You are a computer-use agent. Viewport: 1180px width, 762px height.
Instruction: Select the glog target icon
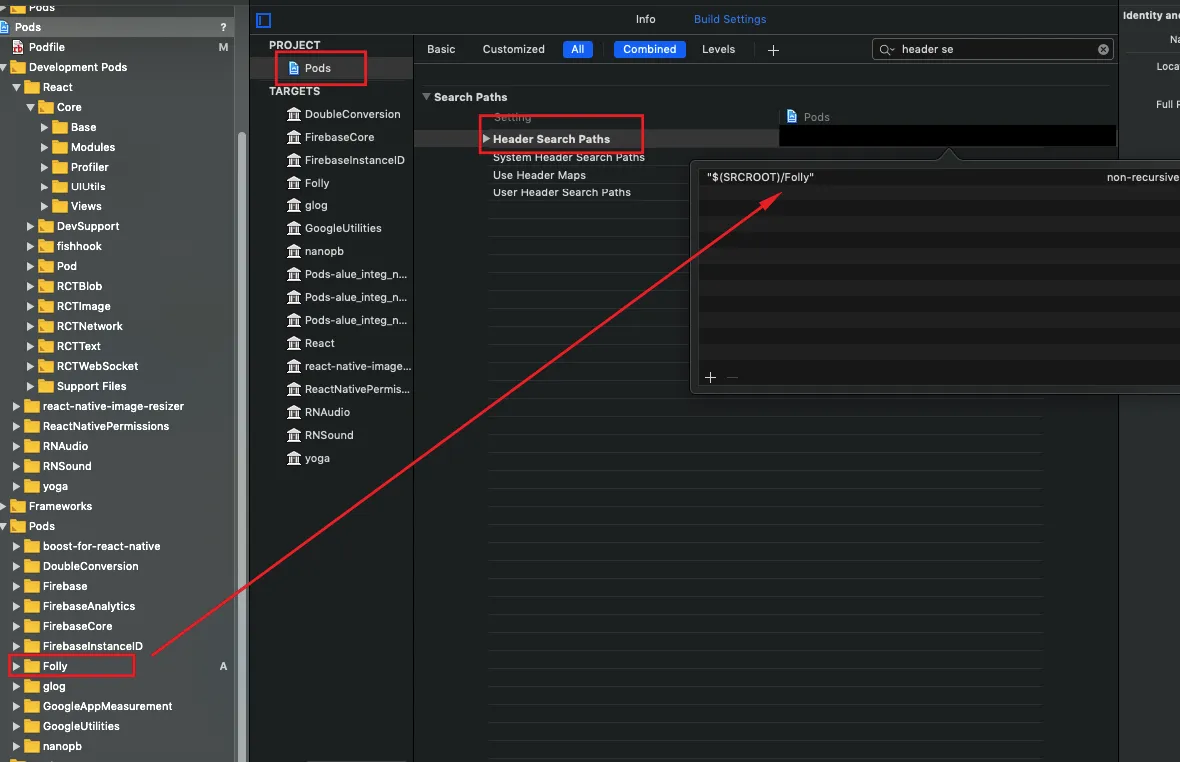pyautogui.click(x=293, y=205)
